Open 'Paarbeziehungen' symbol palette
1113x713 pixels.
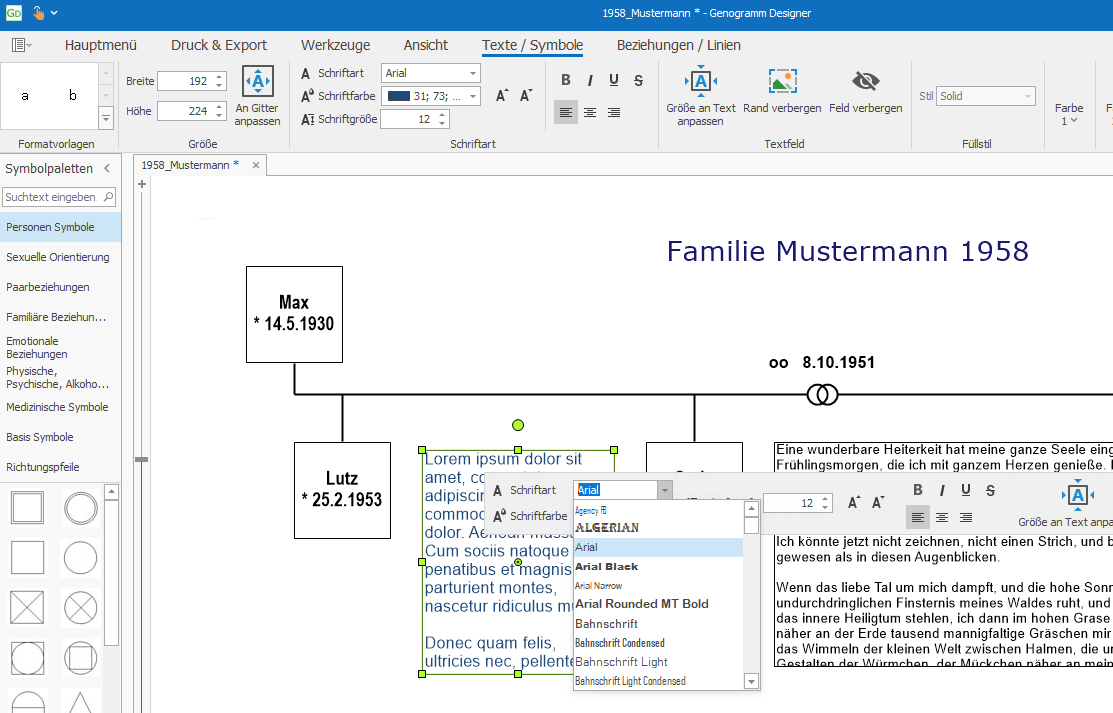[48, 287]
